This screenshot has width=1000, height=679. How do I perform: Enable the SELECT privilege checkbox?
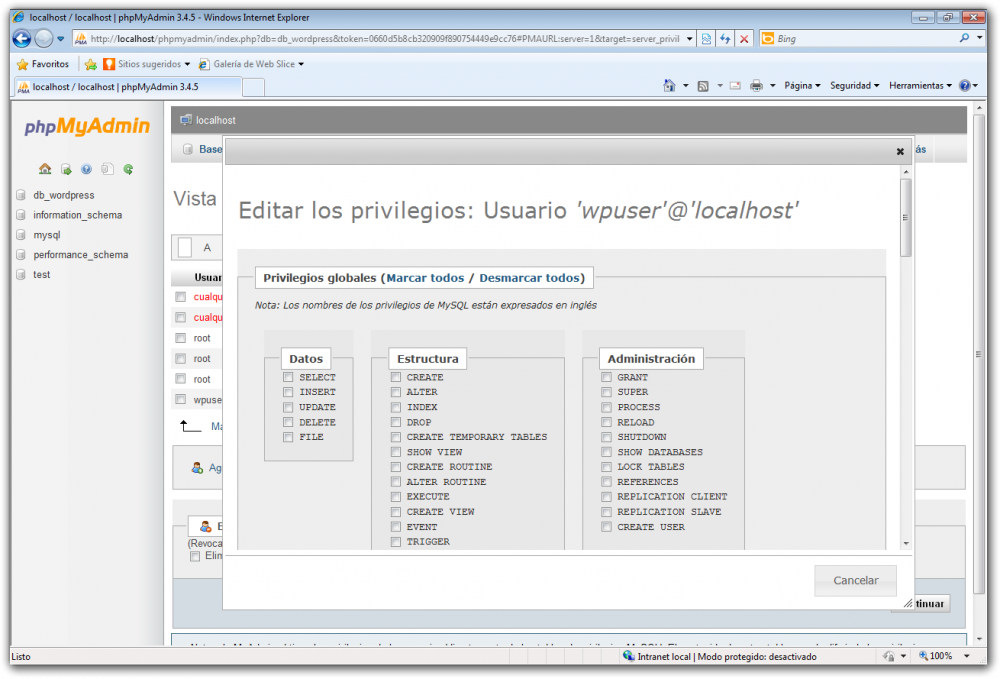287,377
